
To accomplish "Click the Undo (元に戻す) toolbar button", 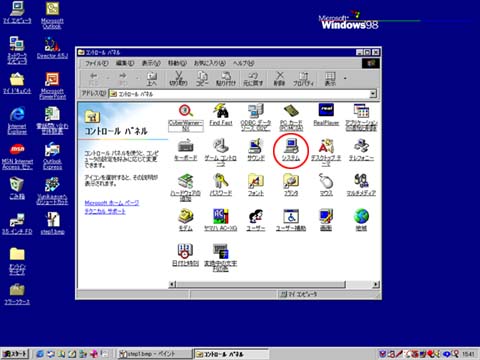I will 253,79.
